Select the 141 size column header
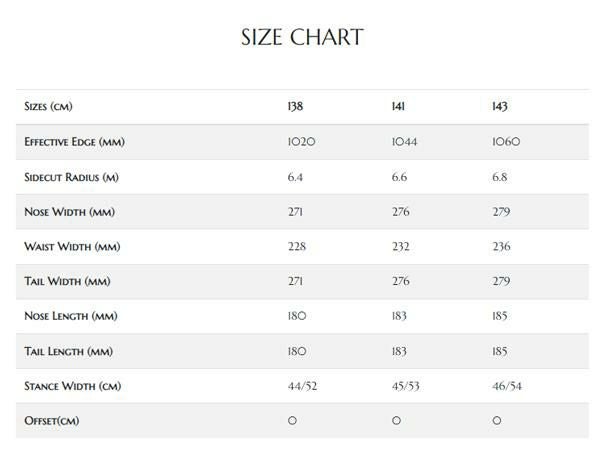 coord(398,107)
